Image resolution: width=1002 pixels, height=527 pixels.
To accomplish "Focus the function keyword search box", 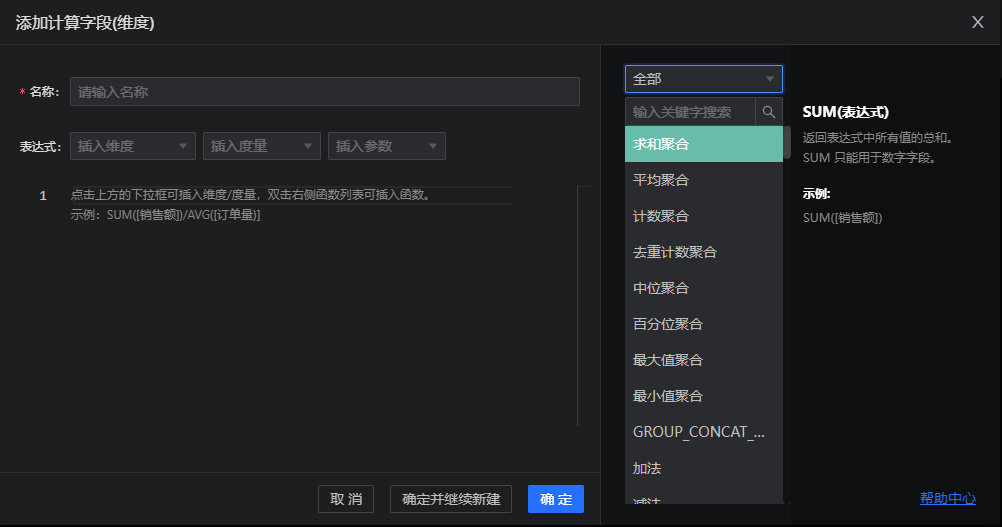I will pos(690,112).
